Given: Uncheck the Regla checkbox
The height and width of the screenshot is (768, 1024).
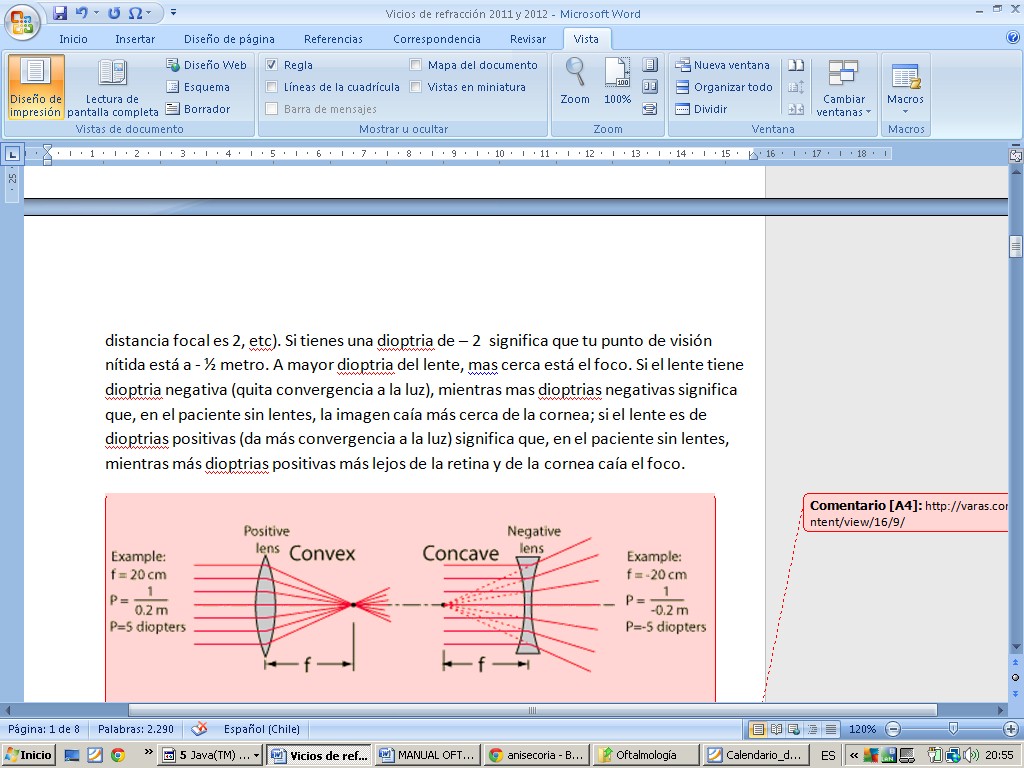Looking at the screenshot, I should [x=272, y=65].
